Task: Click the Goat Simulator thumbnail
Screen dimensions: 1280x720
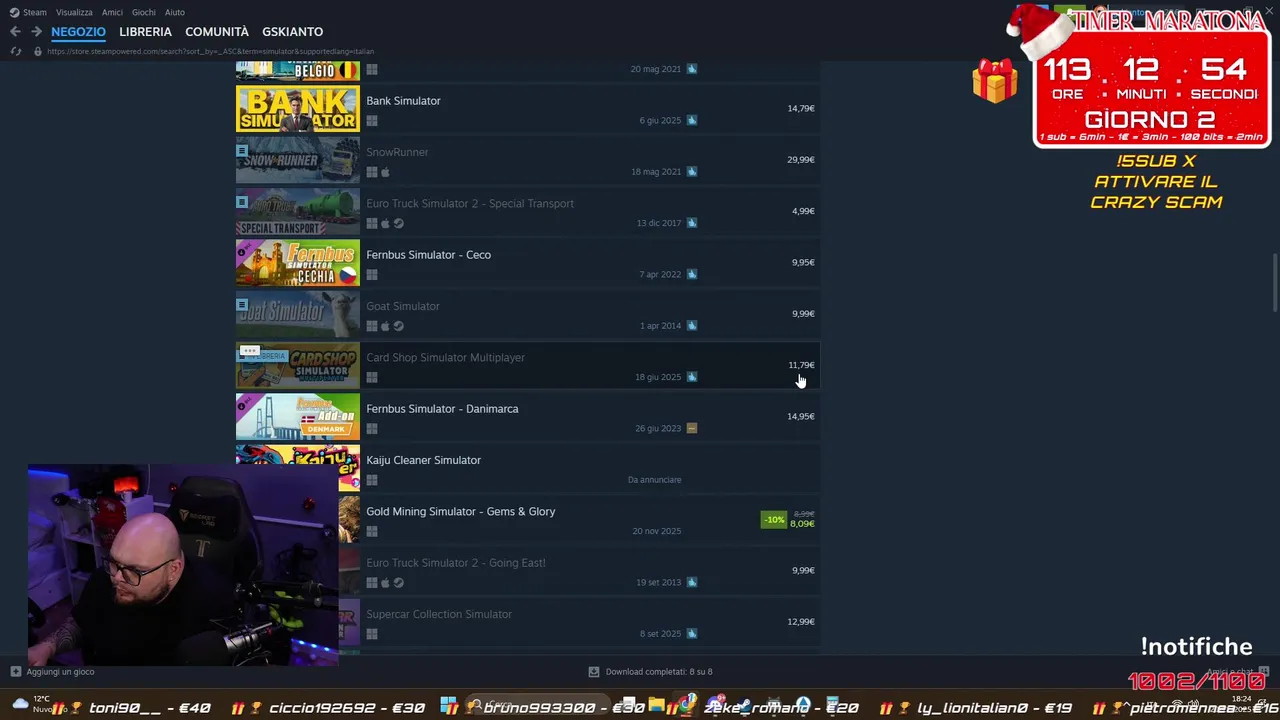Action: click(x=297, y=315)
